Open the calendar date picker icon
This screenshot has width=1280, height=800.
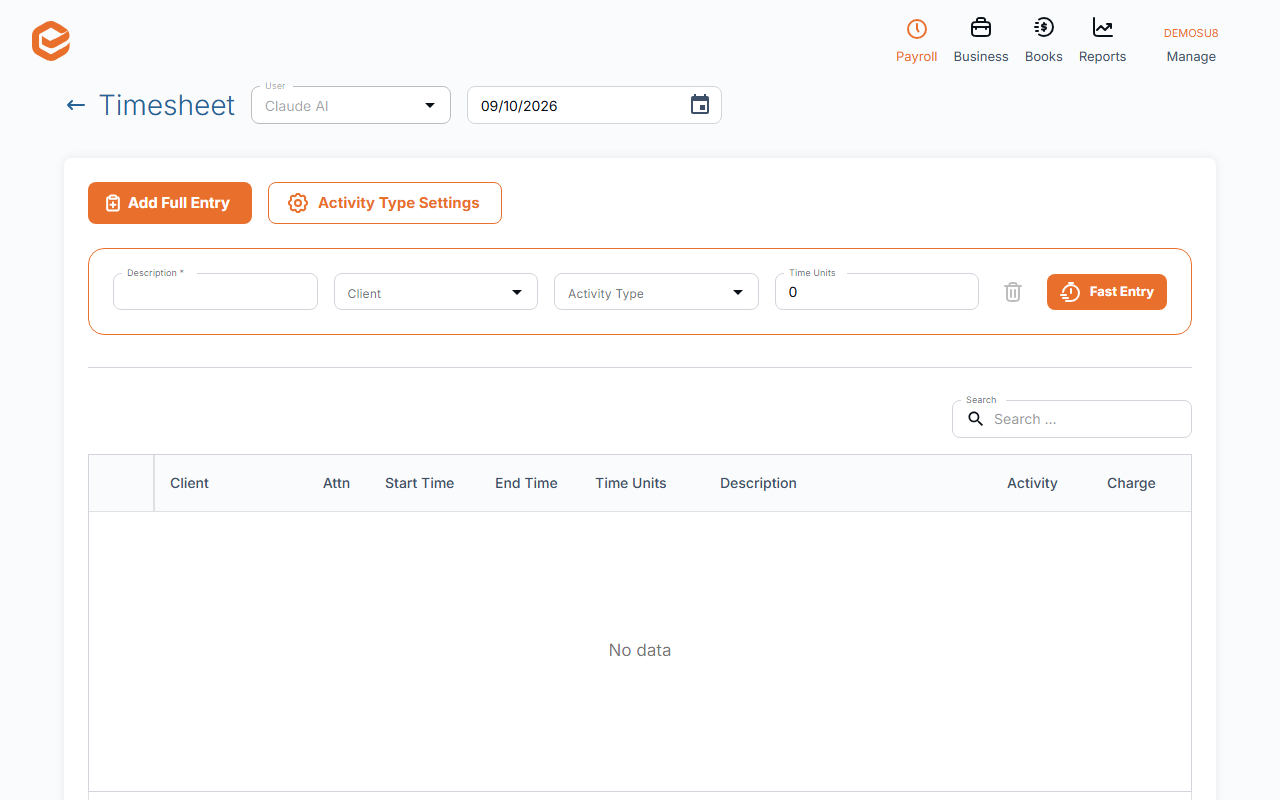700,105
